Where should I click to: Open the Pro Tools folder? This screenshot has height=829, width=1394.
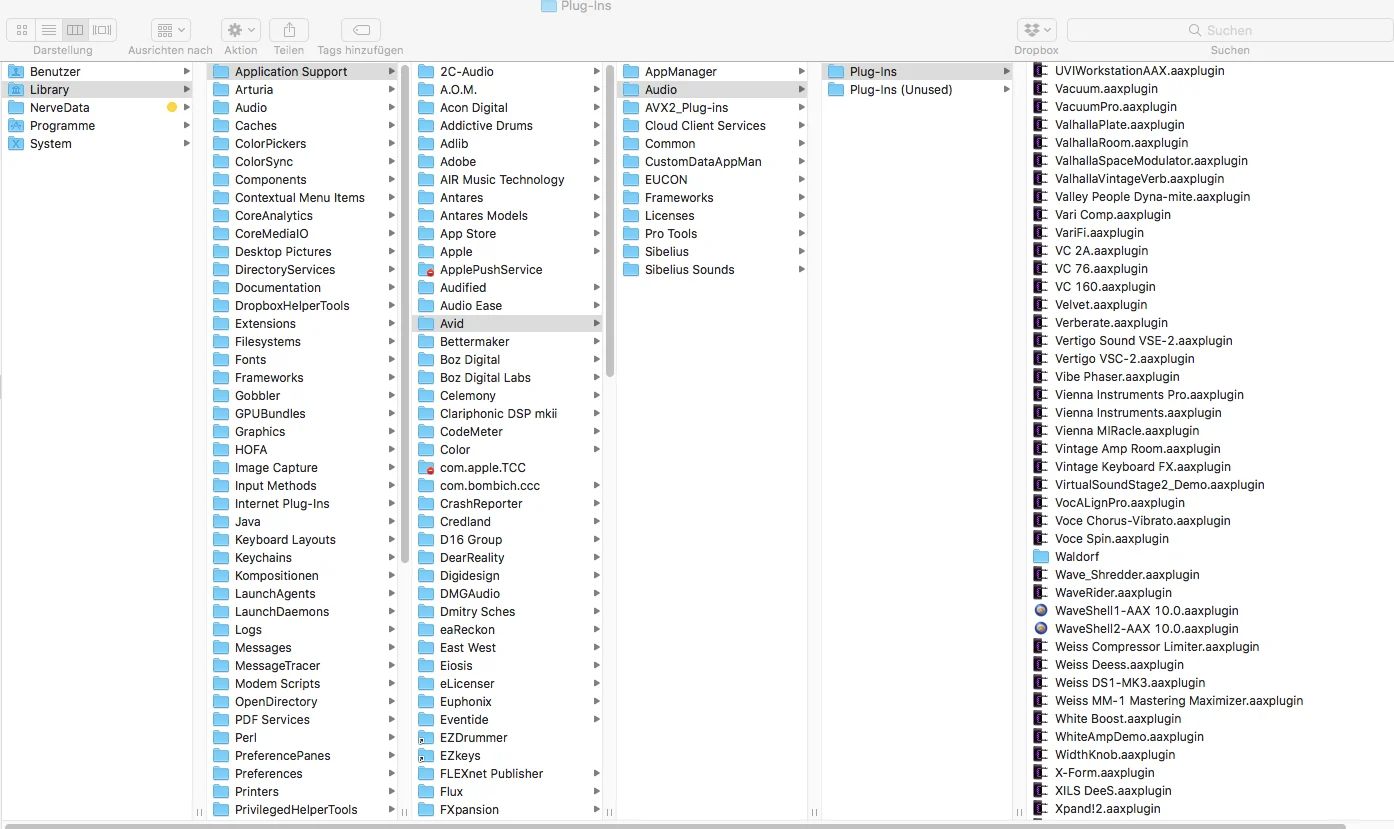(x=713, y=233)
